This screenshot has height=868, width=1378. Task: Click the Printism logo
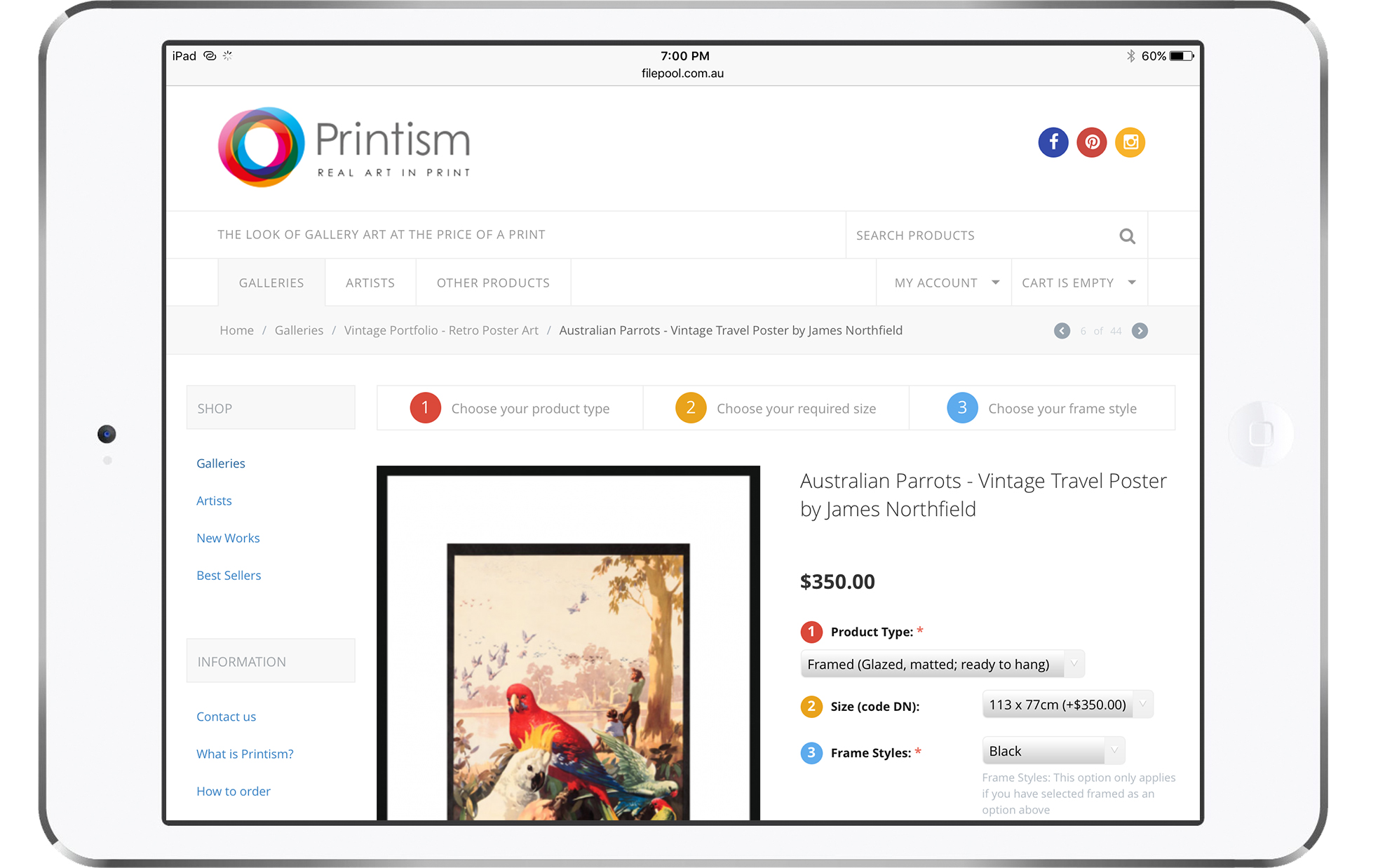(344, 147)
